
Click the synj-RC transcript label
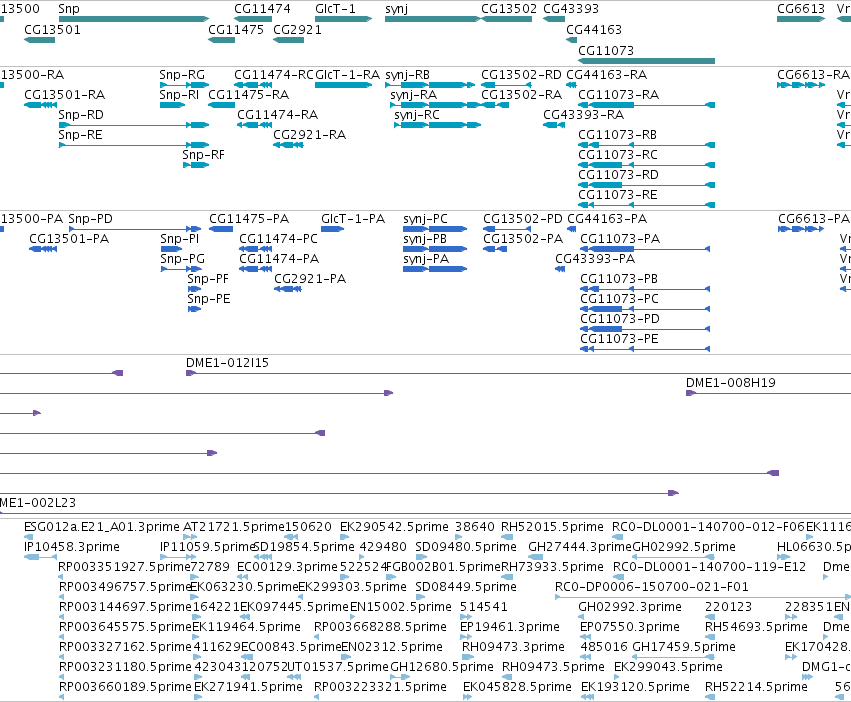pyautogui.click(x=417, y=115)
